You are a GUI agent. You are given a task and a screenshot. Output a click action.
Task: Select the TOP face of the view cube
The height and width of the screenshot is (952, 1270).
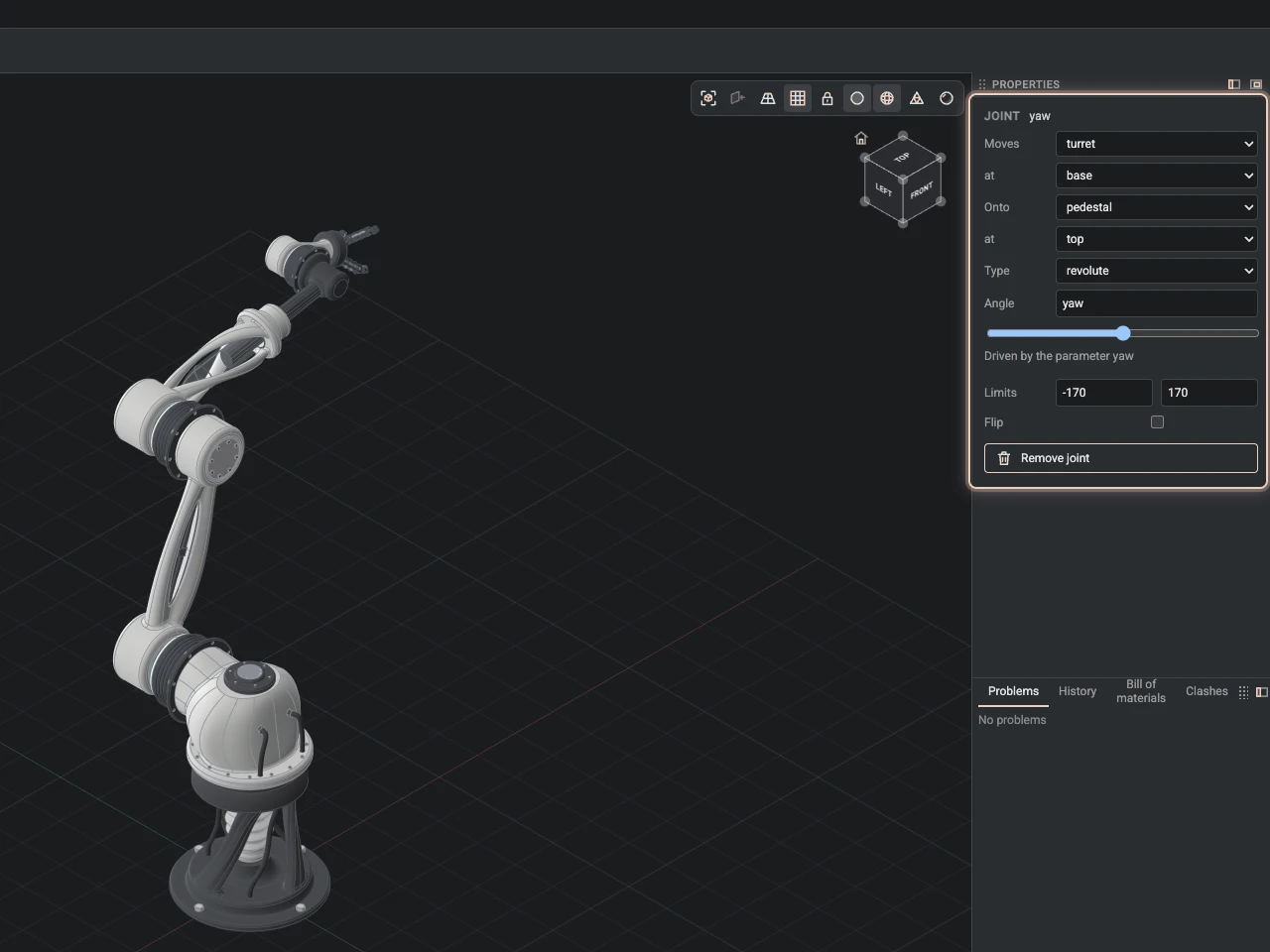902,158
